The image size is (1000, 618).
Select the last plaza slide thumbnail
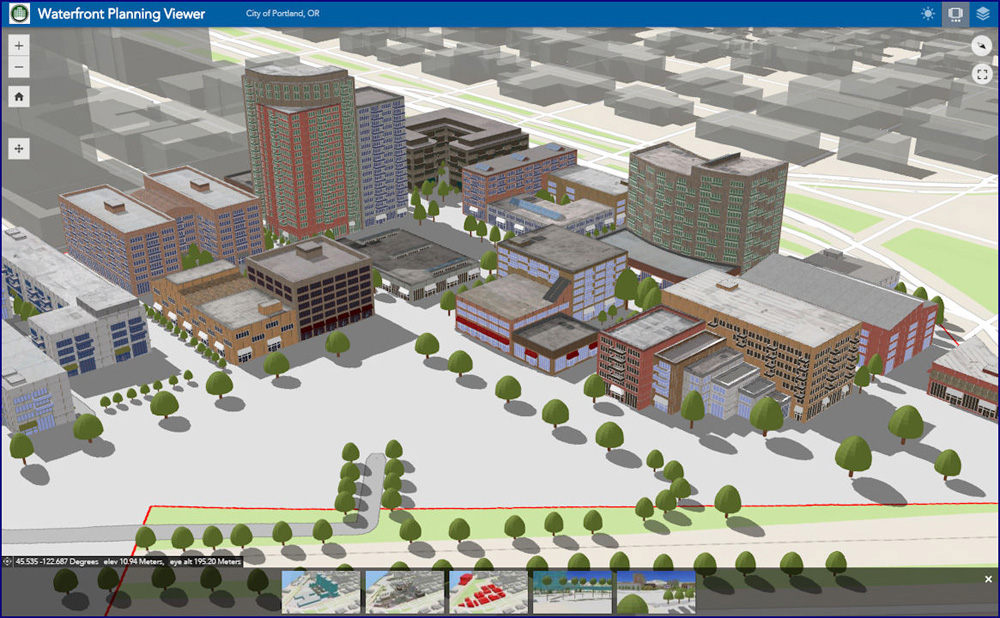pos(656,592)
